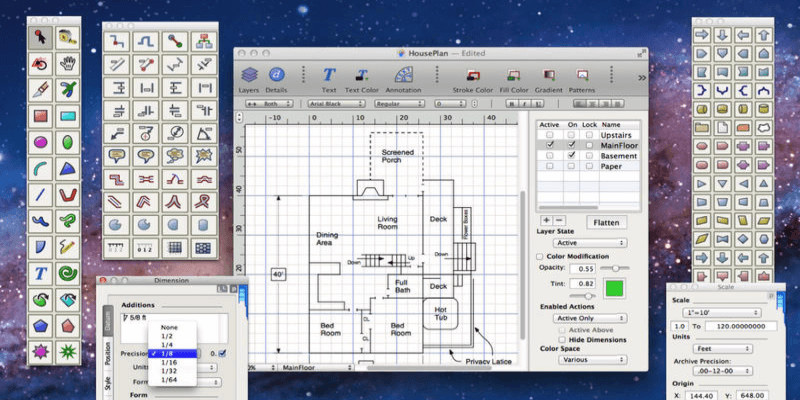The width and height of the screenshot is (800, 400).
Task: Choose the green oval shape tool
Action: [x=67, y=142]
